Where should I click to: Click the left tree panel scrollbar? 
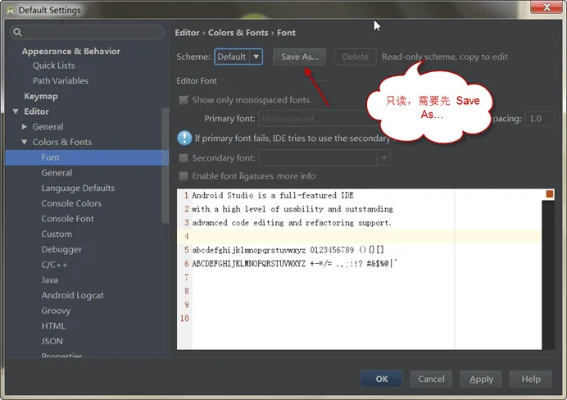pyautogui.click(x=165, y=165)
